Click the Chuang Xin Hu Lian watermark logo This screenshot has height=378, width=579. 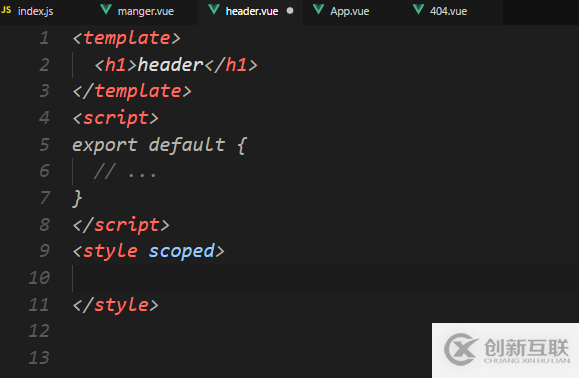(x=507, y=350)
